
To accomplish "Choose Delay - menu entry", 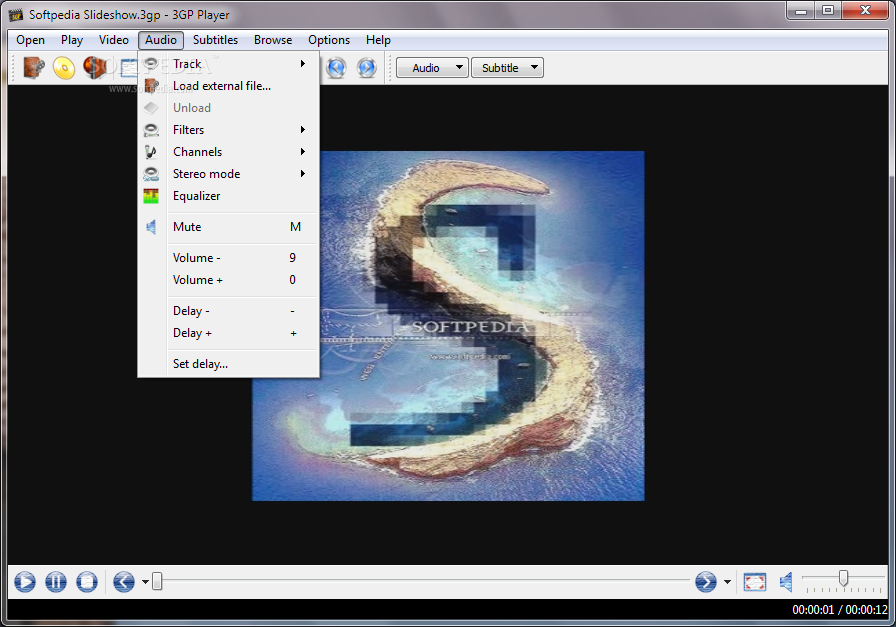I will (x=229, y=311).
